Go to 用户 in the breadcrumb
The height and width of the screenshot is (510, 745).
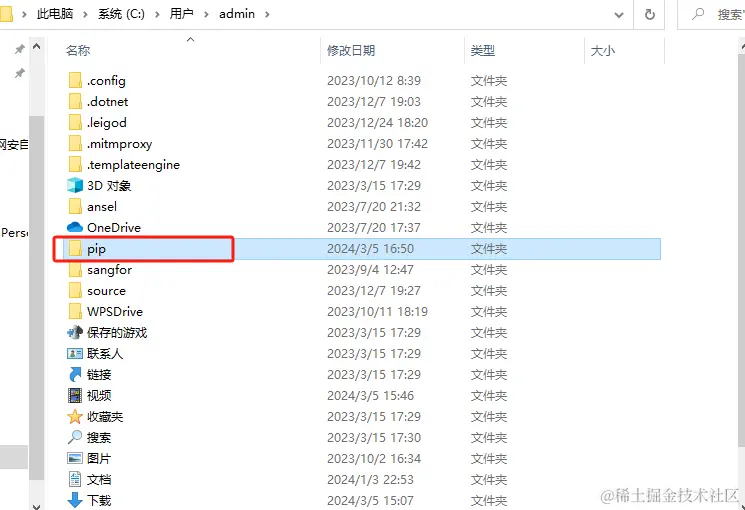(x=181, y=14)
